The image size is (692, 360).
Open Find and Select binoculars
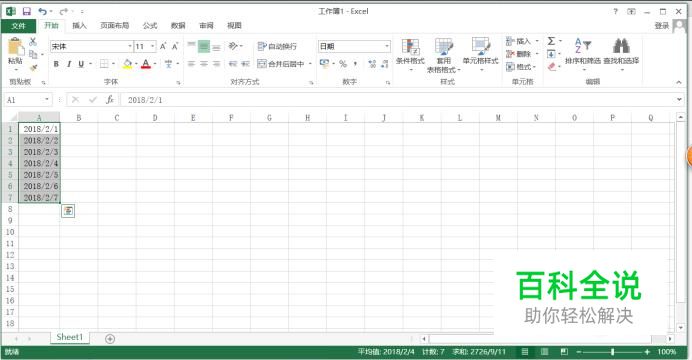(x=621, y=54)
